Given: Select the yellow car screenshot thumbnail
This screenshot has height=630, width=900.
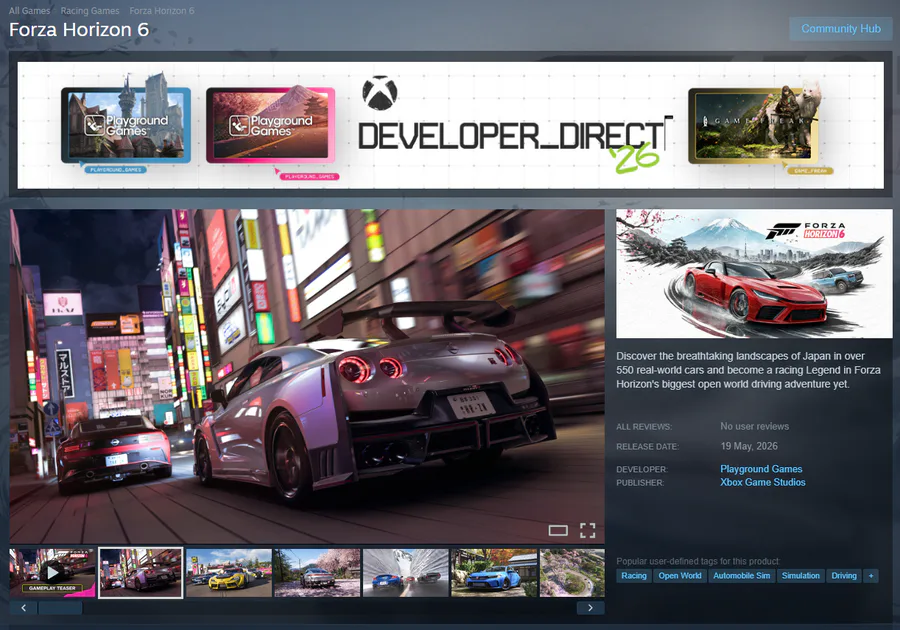Looking at the screenshot, I should click(228, 573).
